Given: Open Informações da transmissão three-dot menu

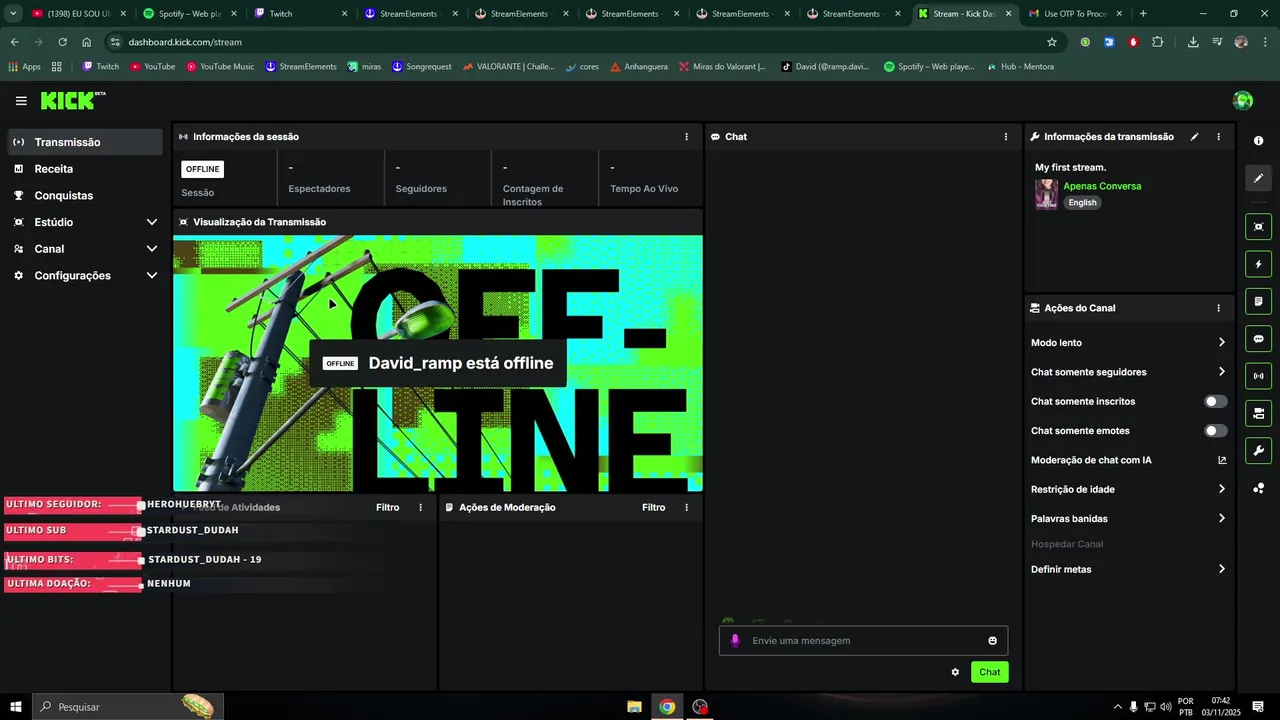Looking at the screenshot, I should point(1218,137).
